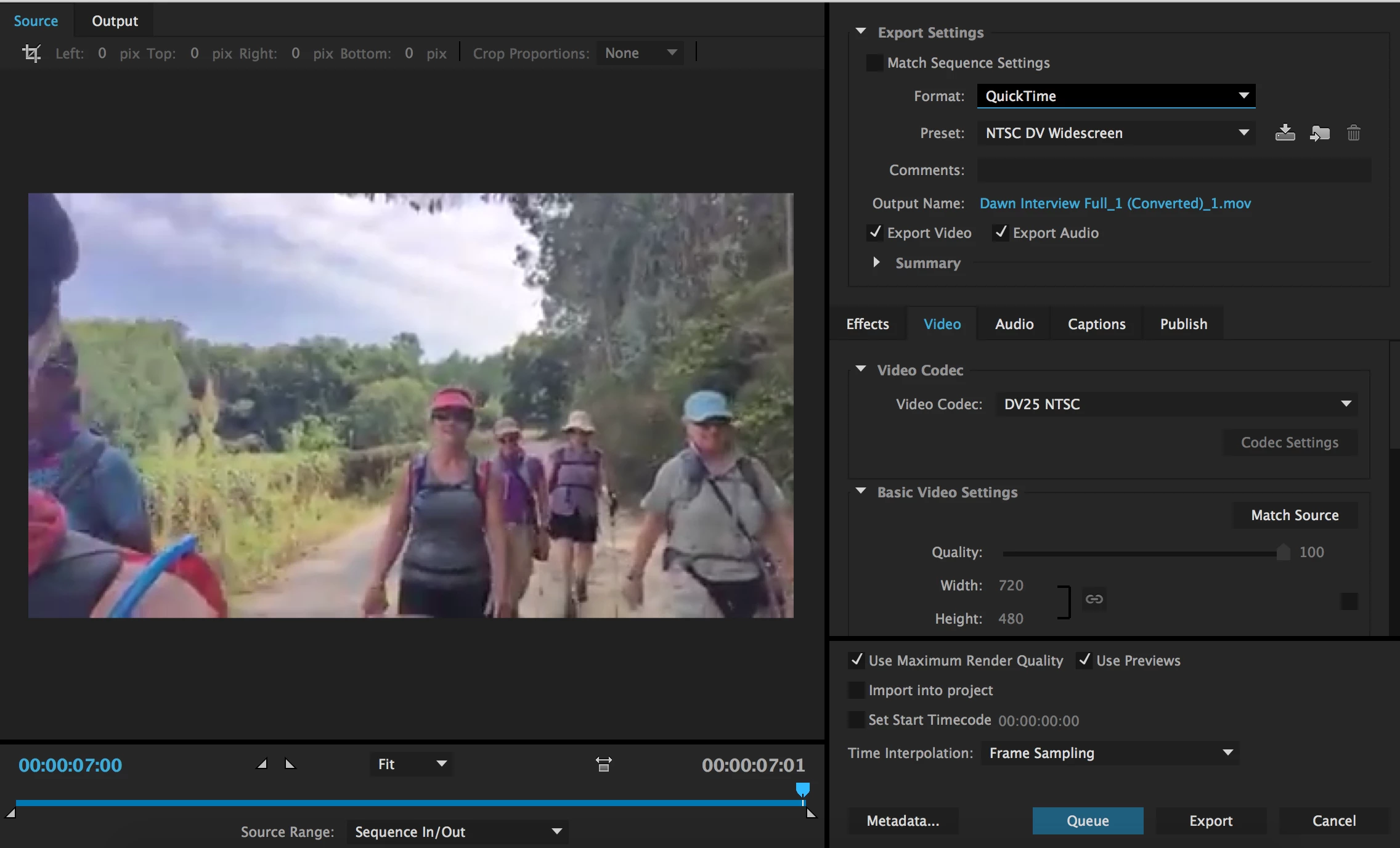Enable Match Sequence Settings checkbox
This screenshot has height=848, width=1400.
click(874, 63)
